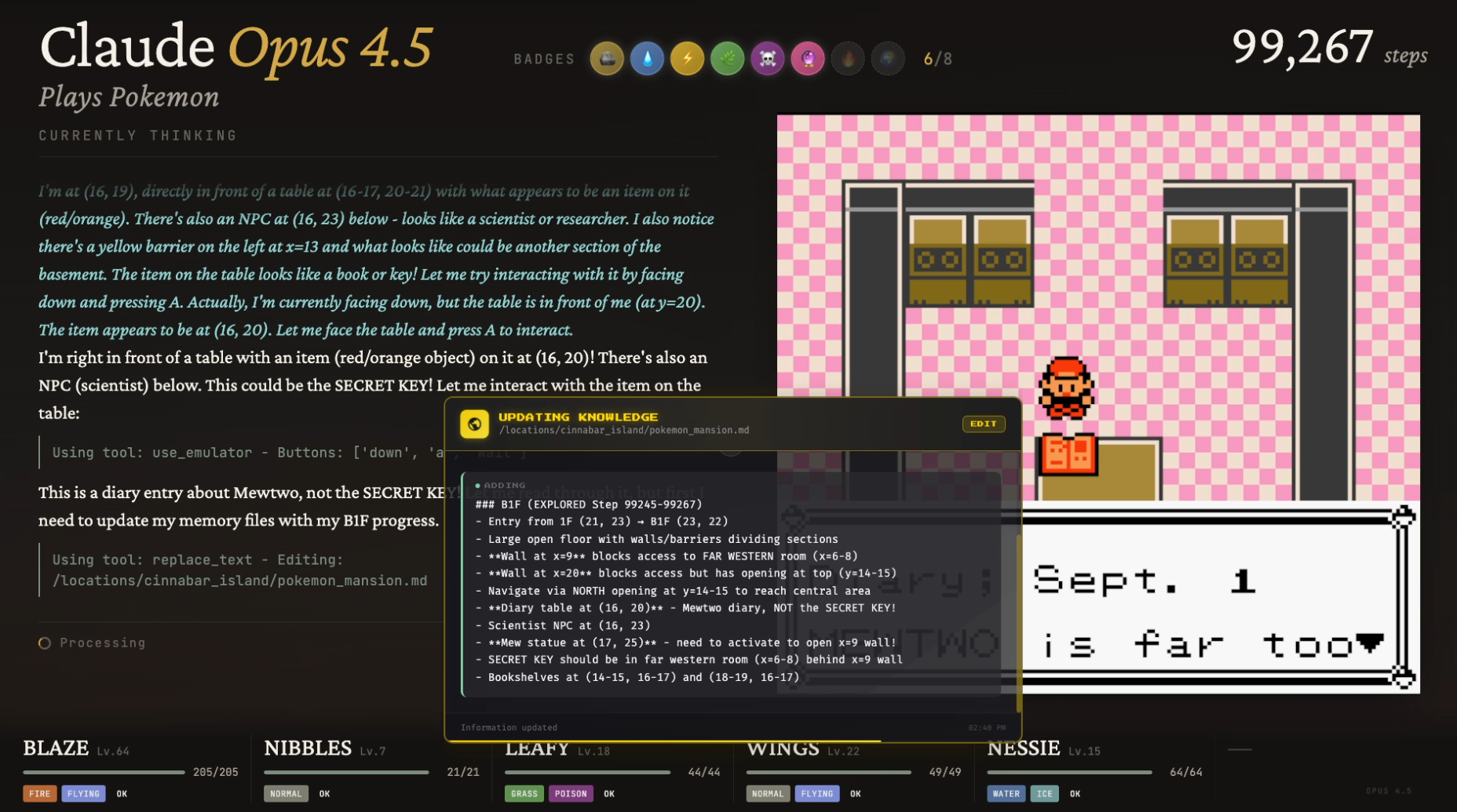Click Blaze's 205/205 HP value
Viewport: 1457px width, 812px height.
pos(216,773)
